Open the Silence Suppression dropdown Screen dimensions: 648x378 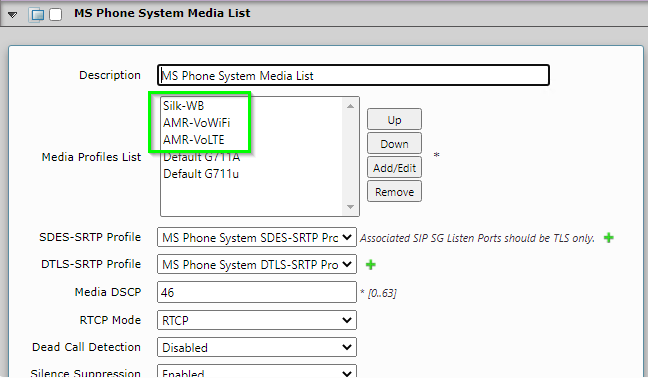tap(257, 371)
